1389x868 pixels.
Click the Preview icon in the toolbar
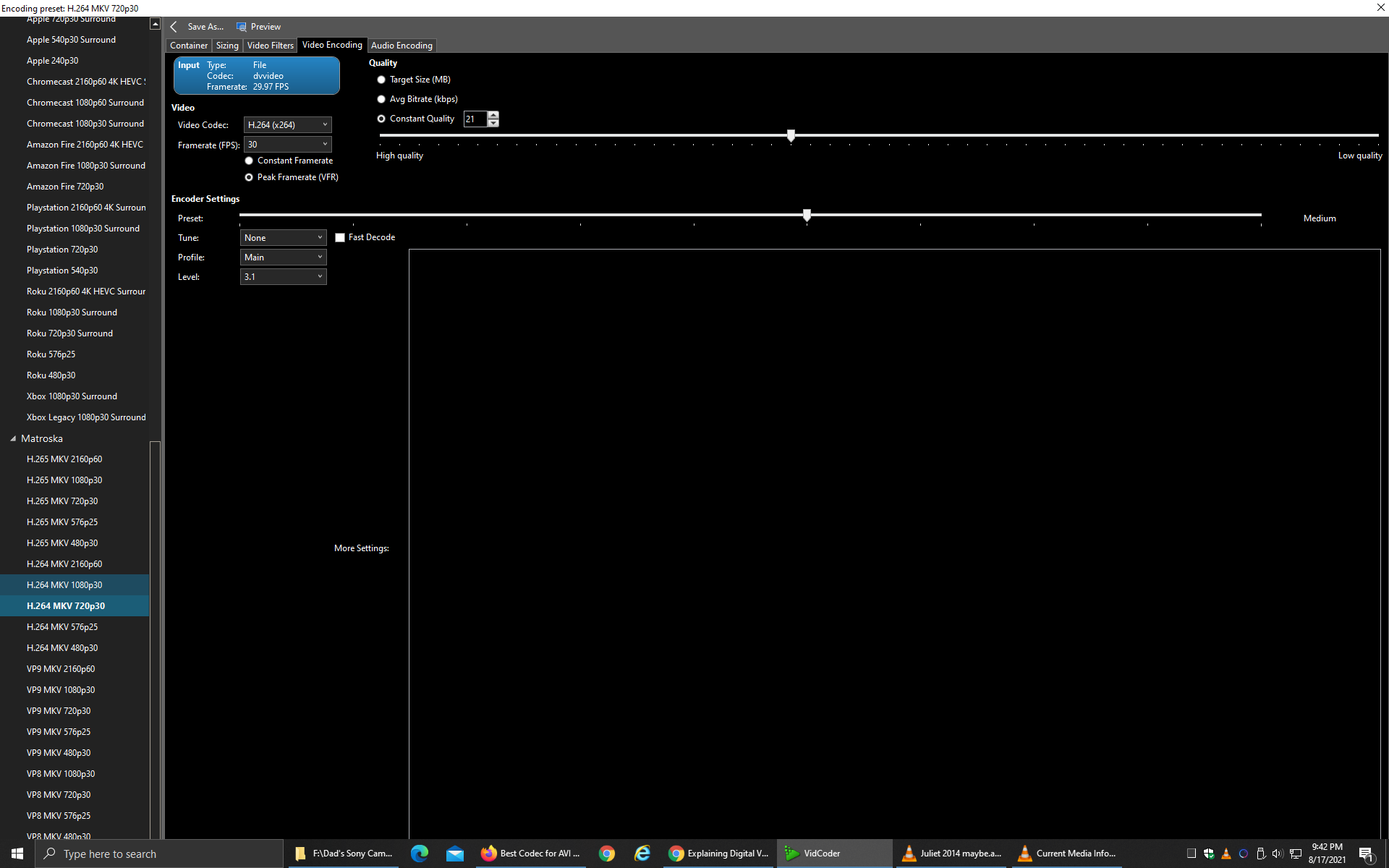pos(242,27)
